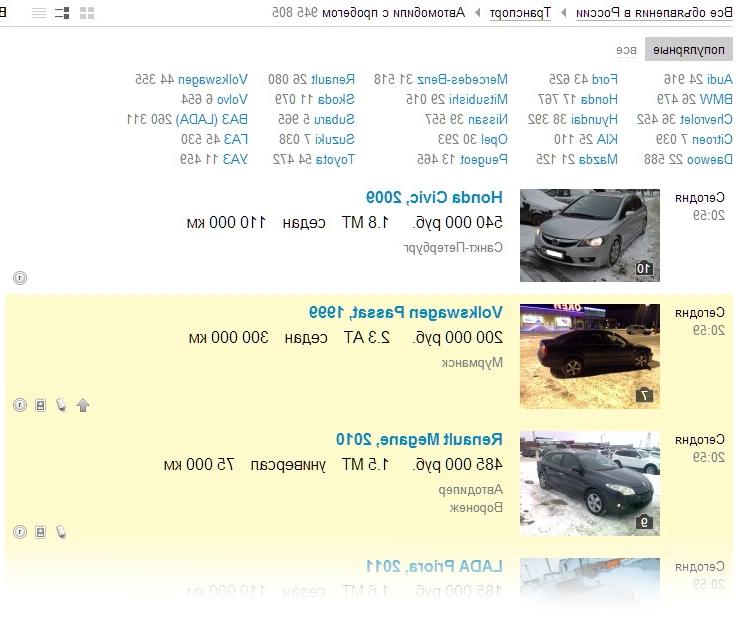Filter by УАЗ brand link

tap(235, 160)
